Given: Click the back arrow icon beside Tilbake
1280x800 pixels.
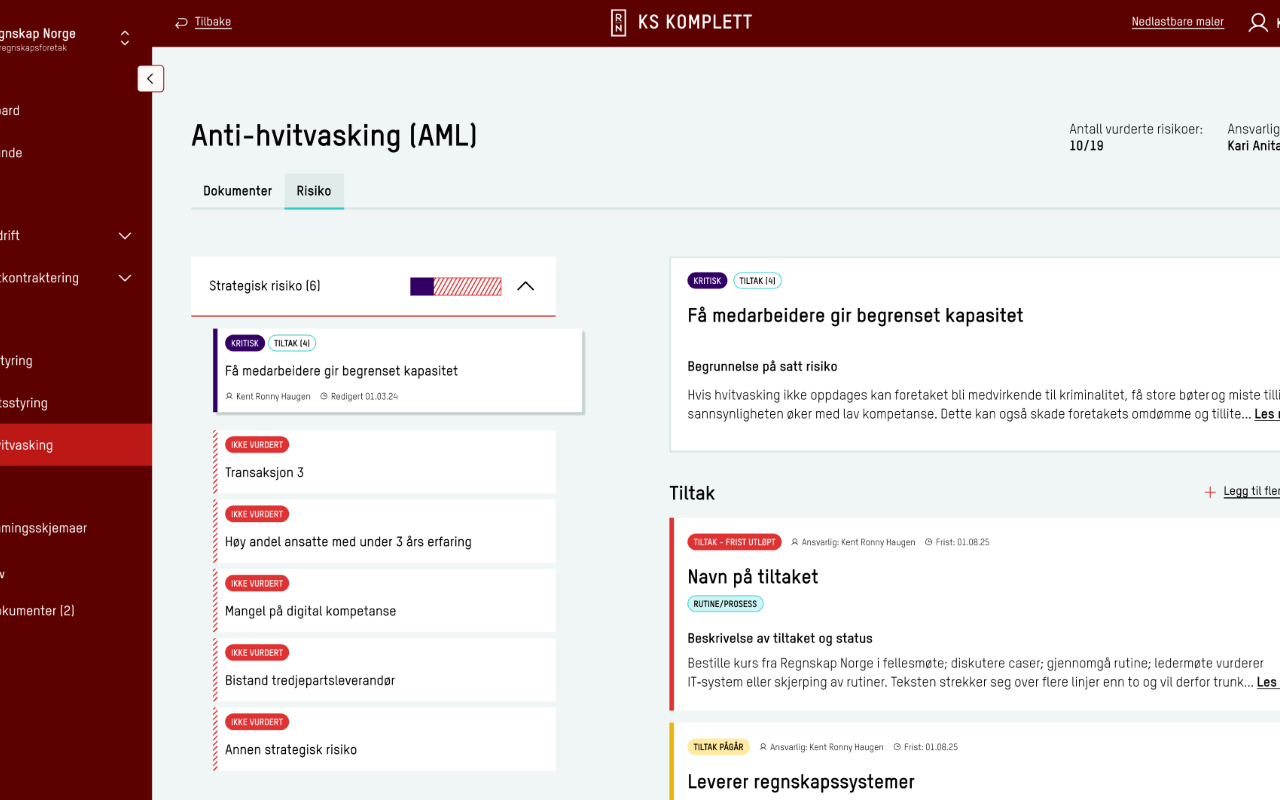Looking at the screenshot, I should tap(181, 22).
